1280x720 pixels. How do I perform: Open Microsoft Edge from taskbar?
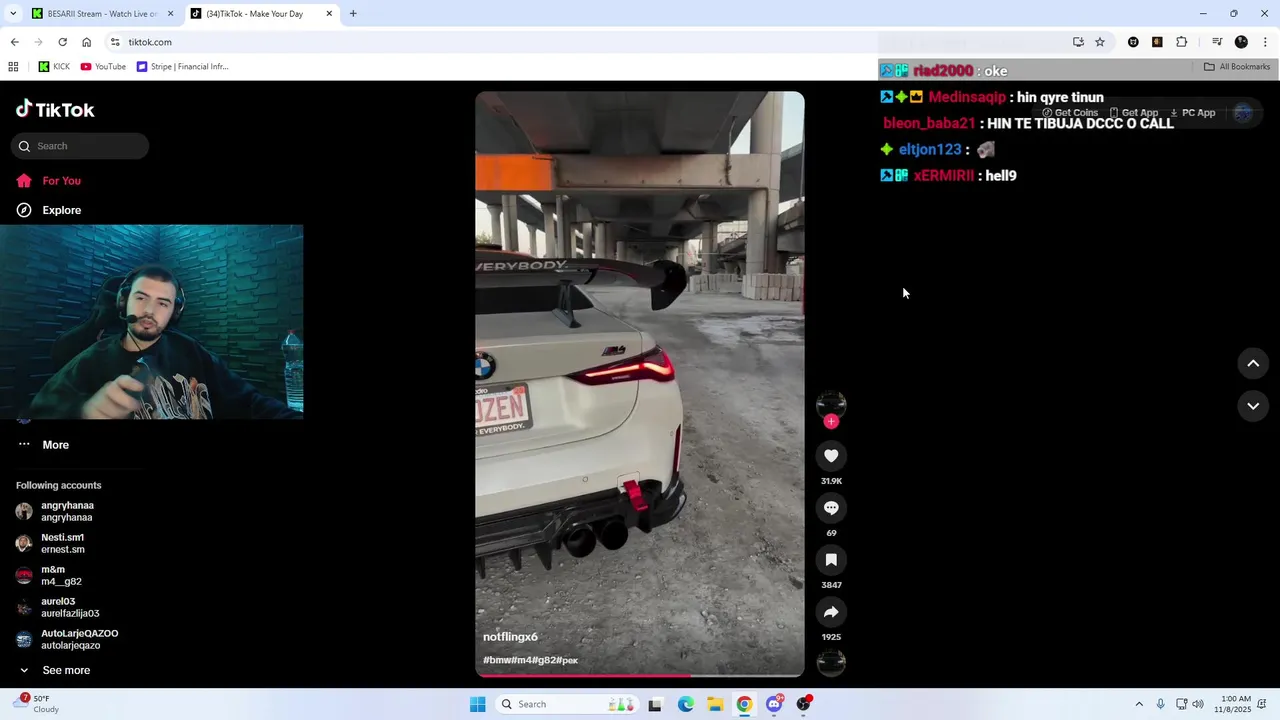685,704
